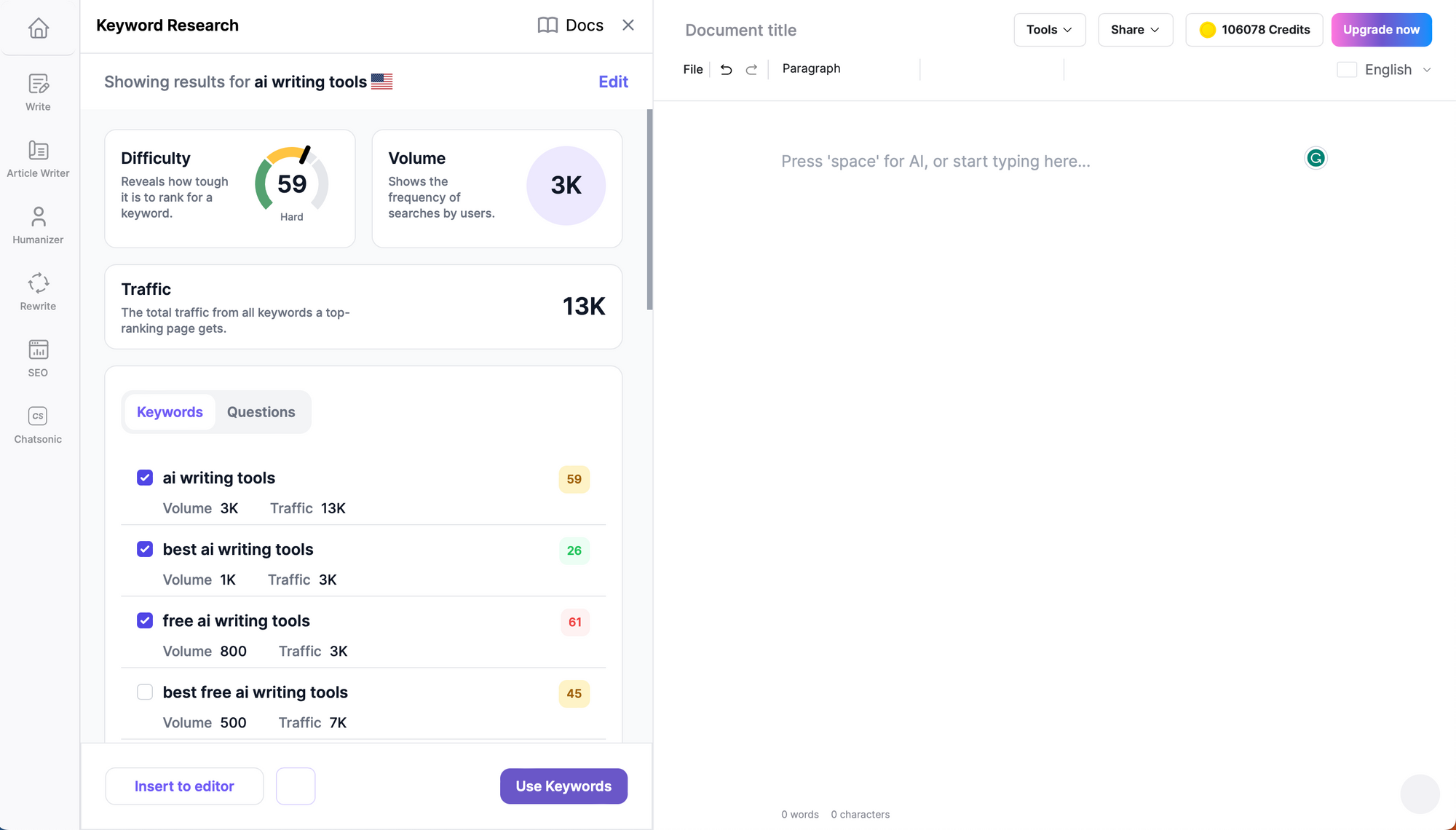
Task: Expand the Tools dropdown menu
Action: (1049, 30)
